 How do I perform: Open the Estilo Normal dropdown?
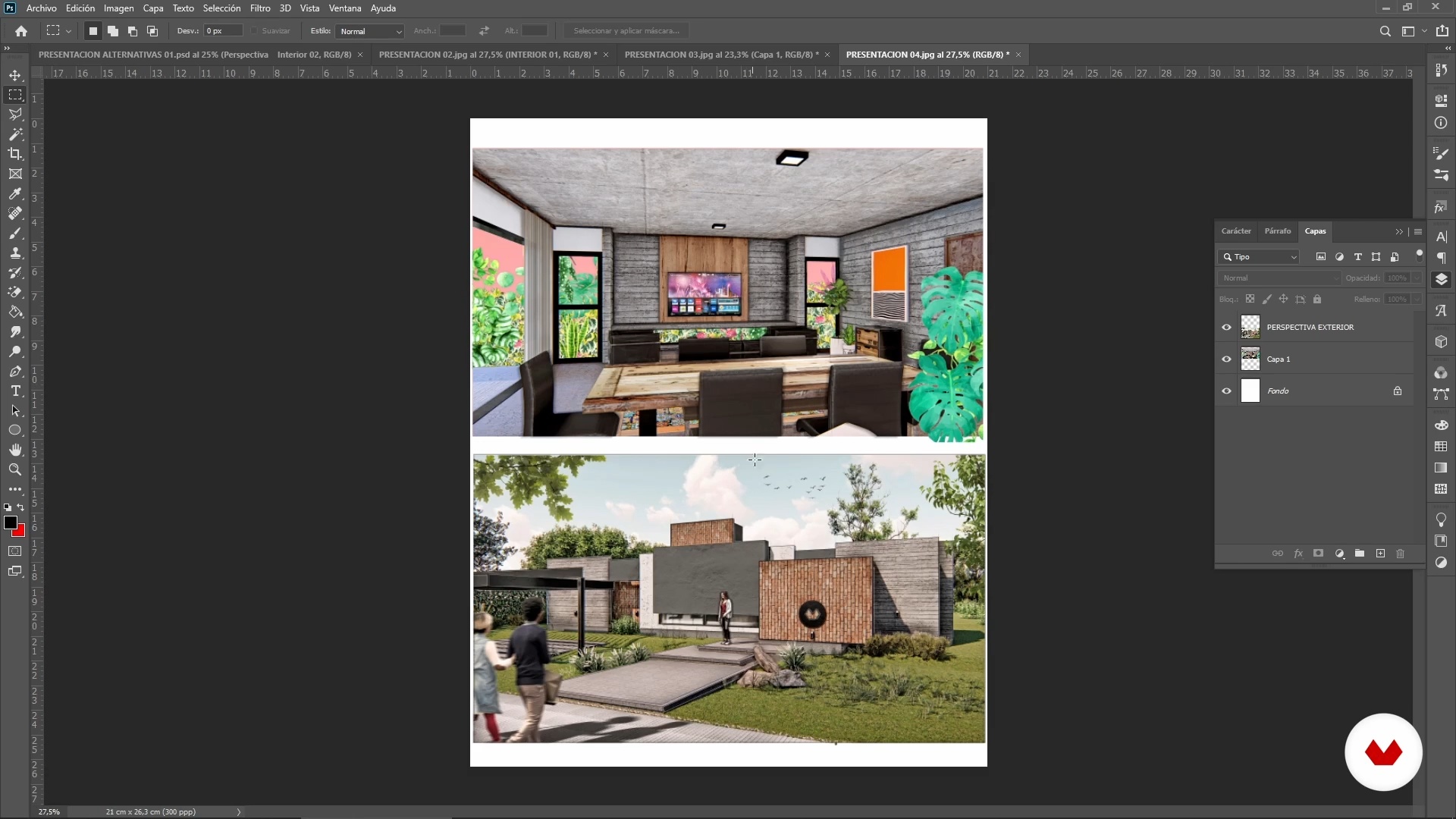pos(371,31)
